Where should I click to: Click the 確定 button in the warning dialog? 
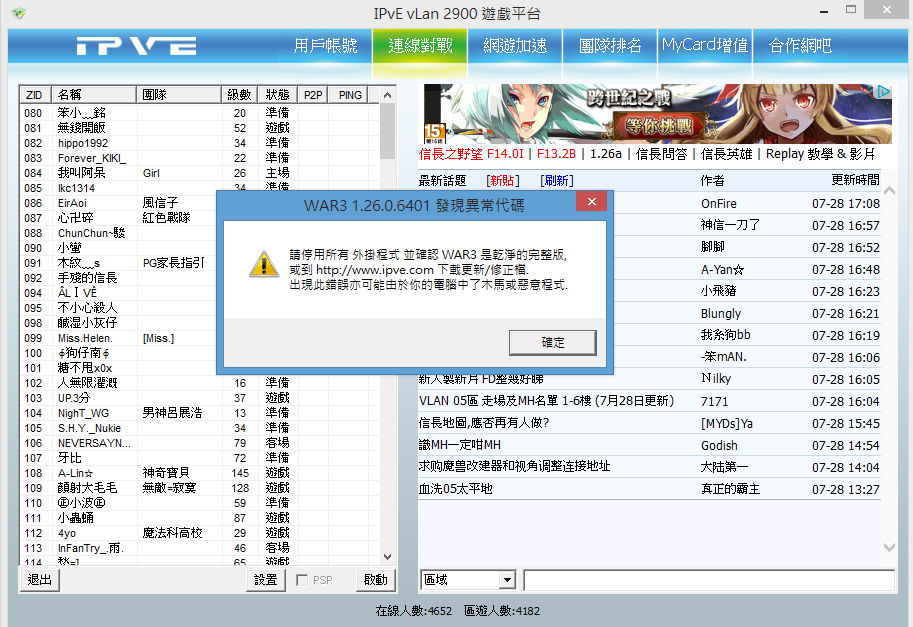[x=552, y=342]
